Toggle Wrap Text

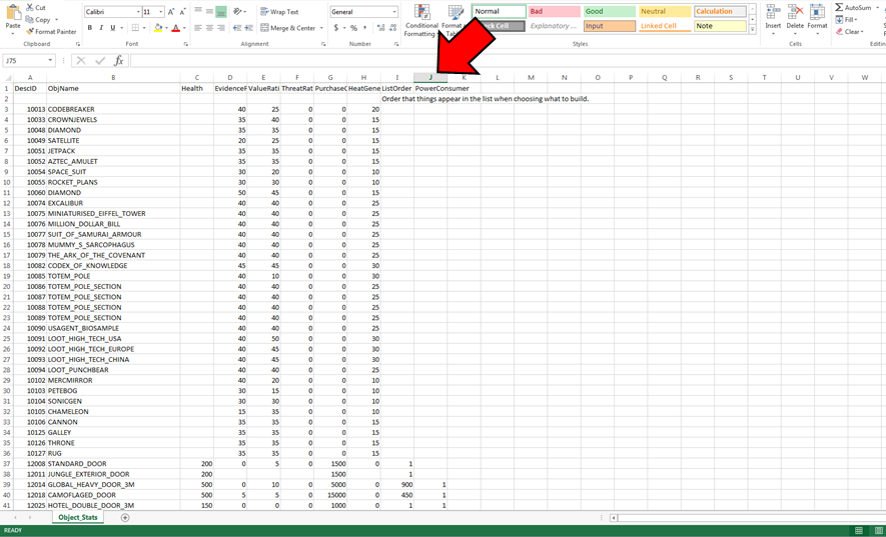279,11
